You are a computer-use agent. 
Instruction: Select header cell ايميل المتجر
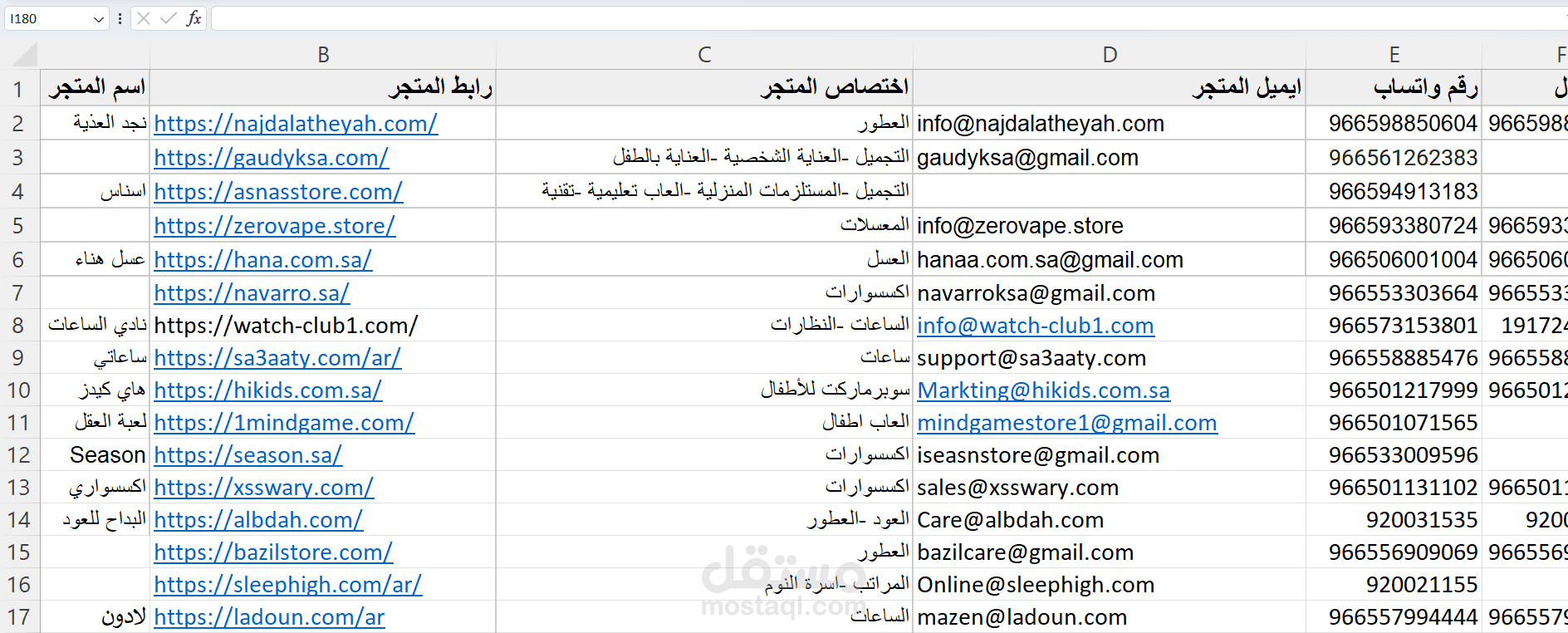1110,87
